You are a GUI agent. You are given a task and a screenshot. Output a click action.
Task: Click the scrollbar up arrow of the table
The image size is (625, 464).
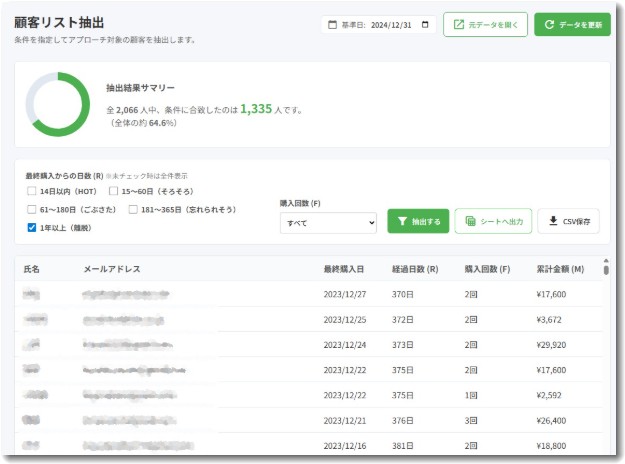point(606,260)
